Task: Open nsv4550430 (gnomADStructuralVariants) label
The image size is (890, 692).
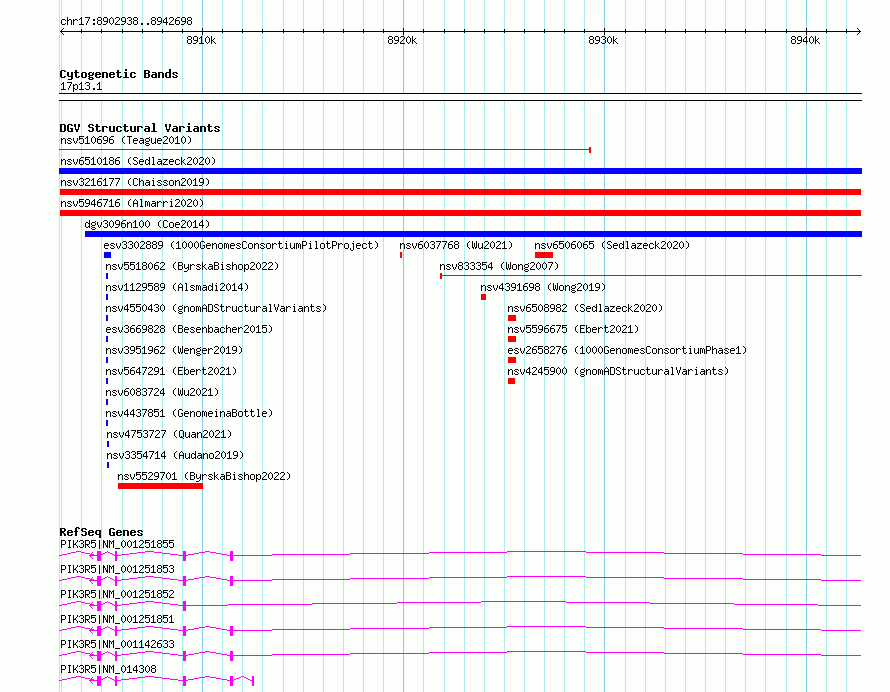Action: pos(216,308)
